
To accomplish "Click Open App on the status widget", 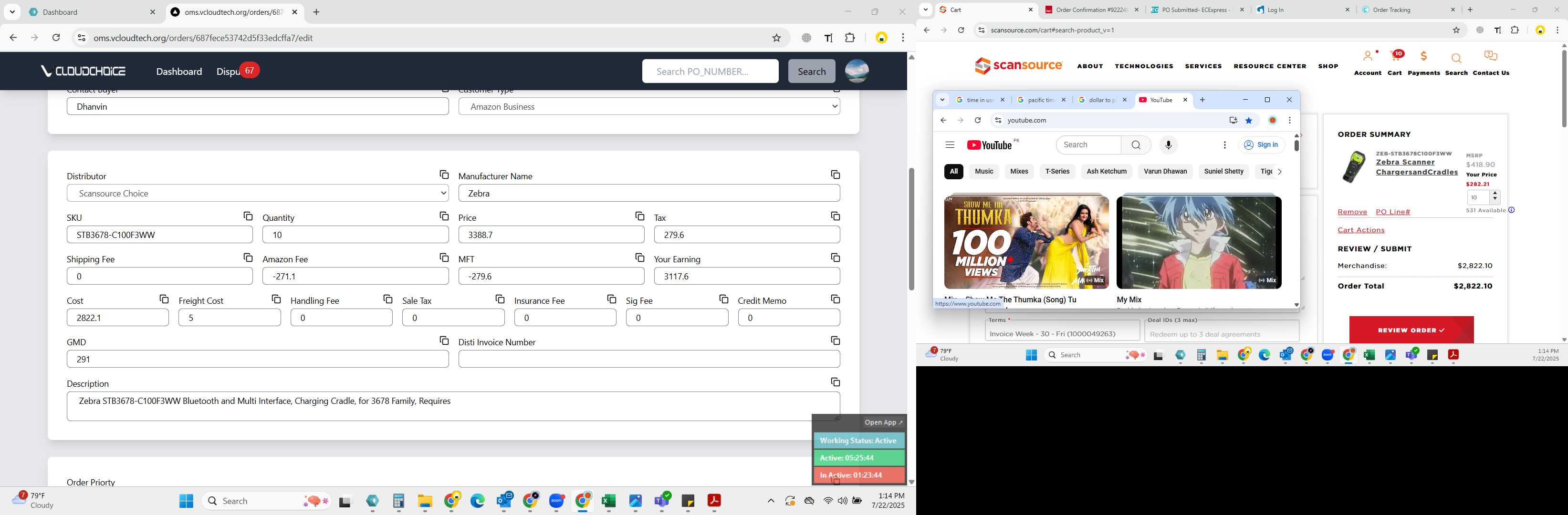I will click(883, 422).
